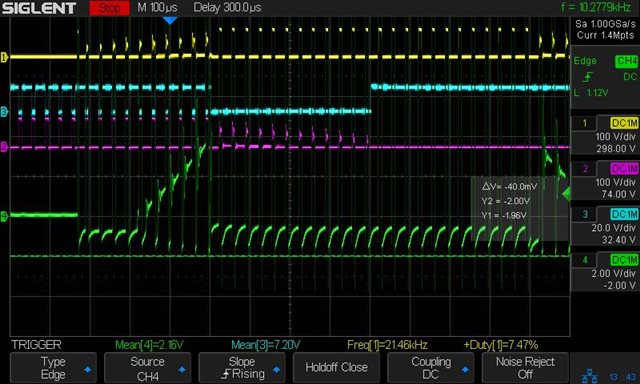The height and width of the screenshot is (384, 640).
Task: Open the trigger Type Edge menu
Action: click(x=53, y=368)
